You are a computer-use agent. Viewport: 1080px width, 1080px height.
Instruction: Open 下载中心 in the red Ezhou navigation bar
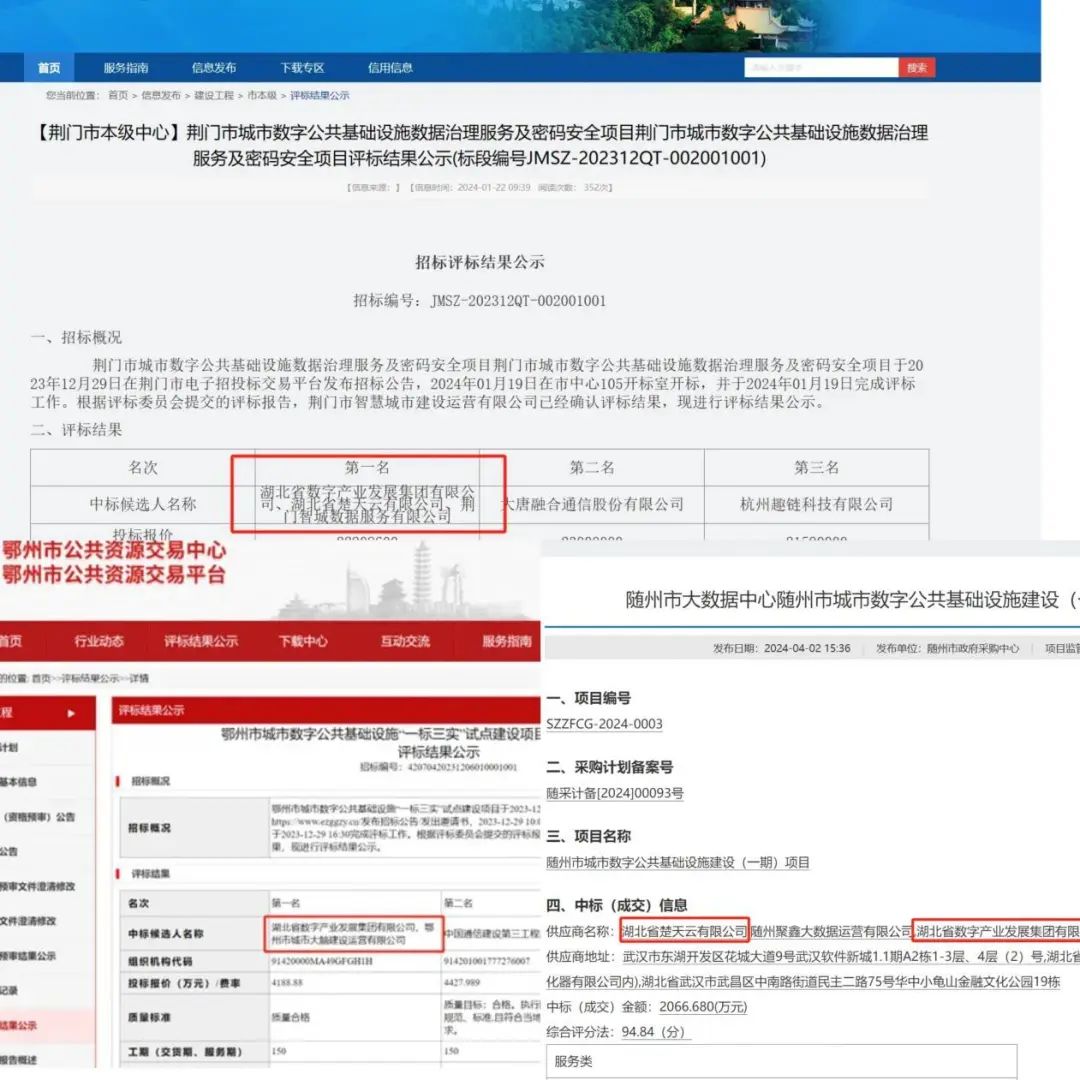pyautogui.click(x=303, y=641)
